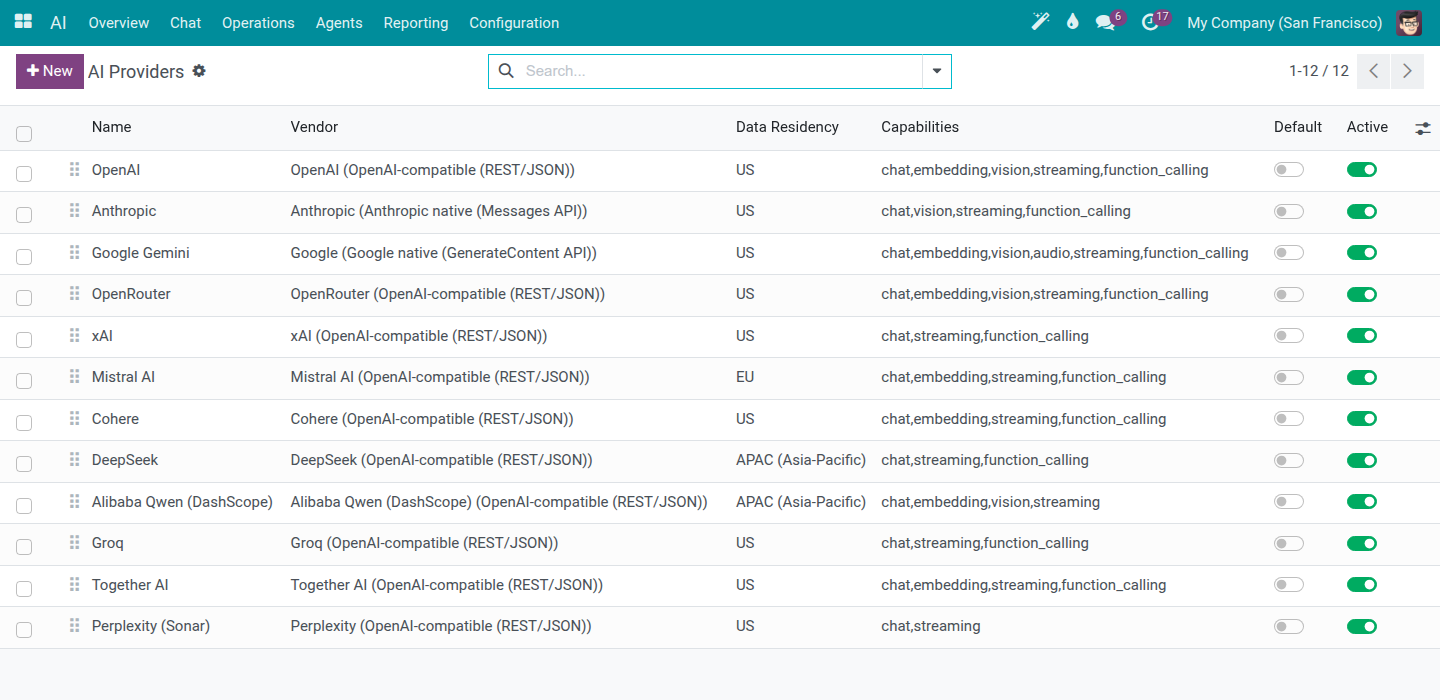The height and width of the screenshot is (700, 1440).
Task: Grab drag handle of Google Gemini row
Action: [74, 253]
